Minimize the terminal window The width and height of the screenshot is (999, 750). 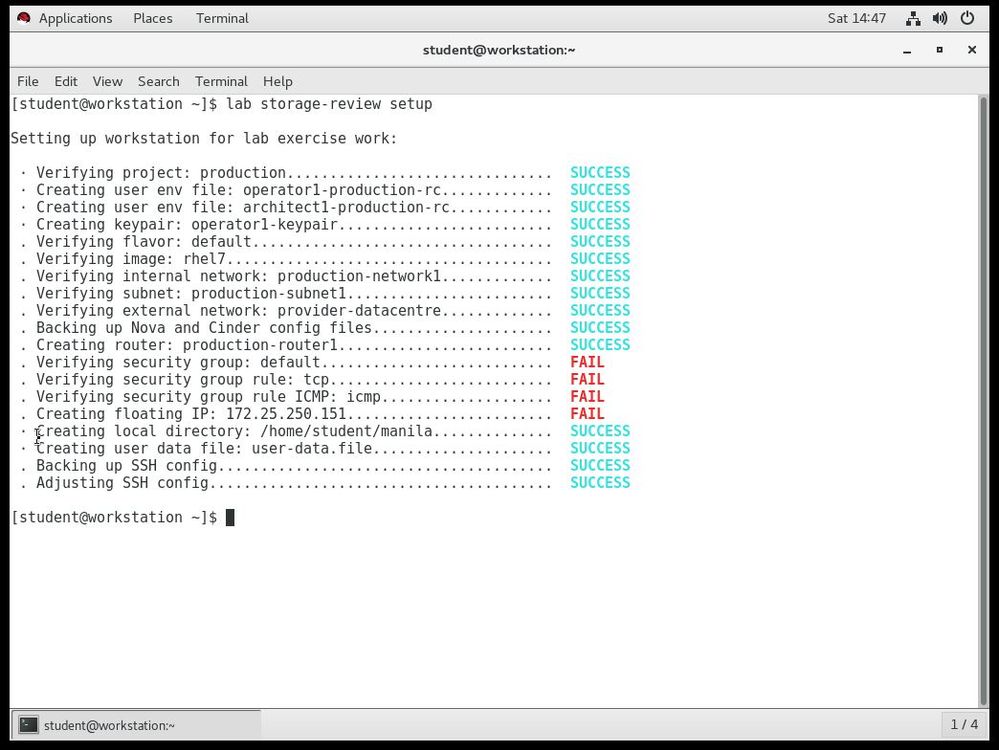[x=907, y=50]
